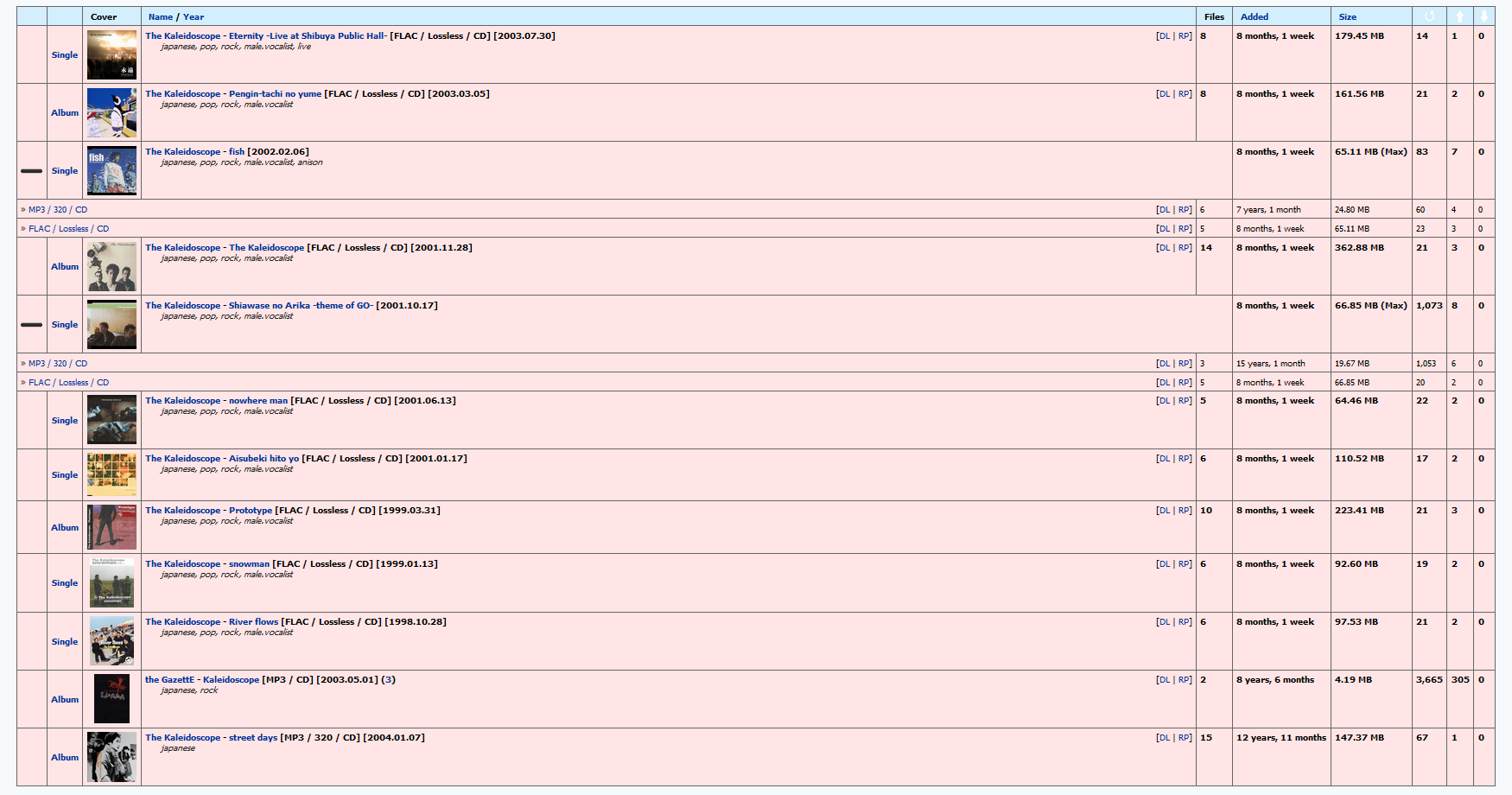Collapse the 'Shiawase no Arika' torrent group

point(32,325)
